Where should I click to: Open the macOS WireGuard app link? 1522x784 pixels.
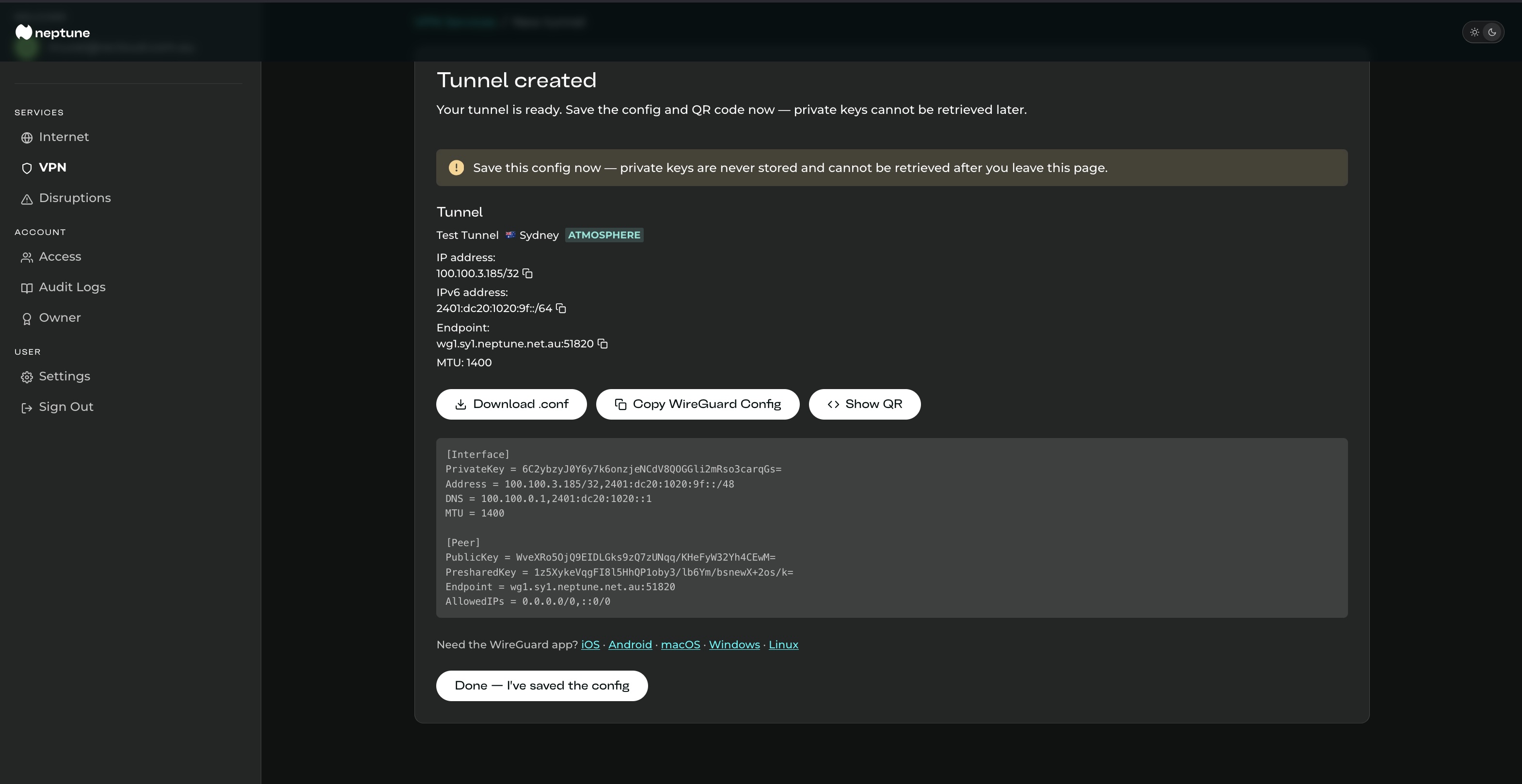680,644
